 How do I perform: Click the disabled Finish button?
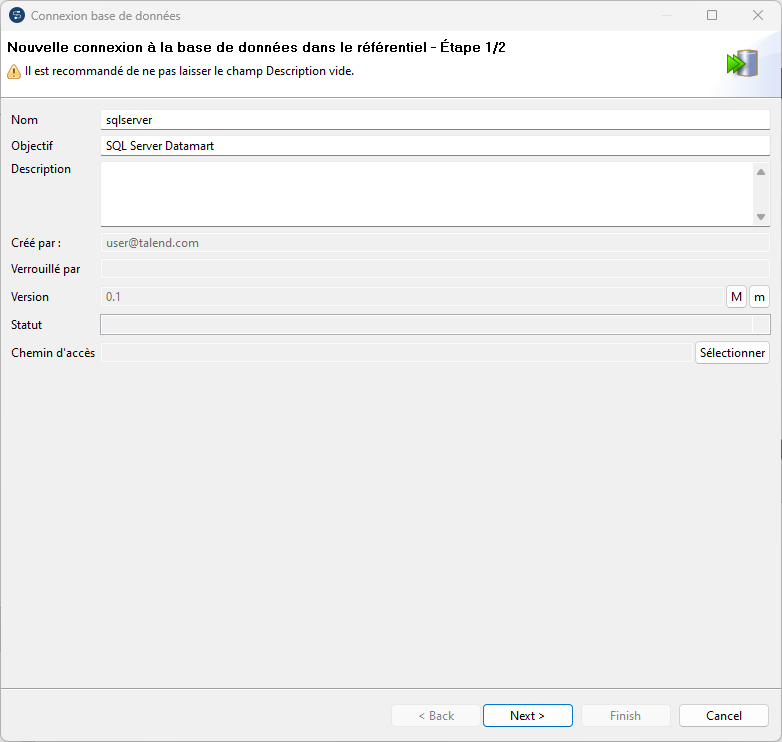pyautogui.click(x=625, y=716)
